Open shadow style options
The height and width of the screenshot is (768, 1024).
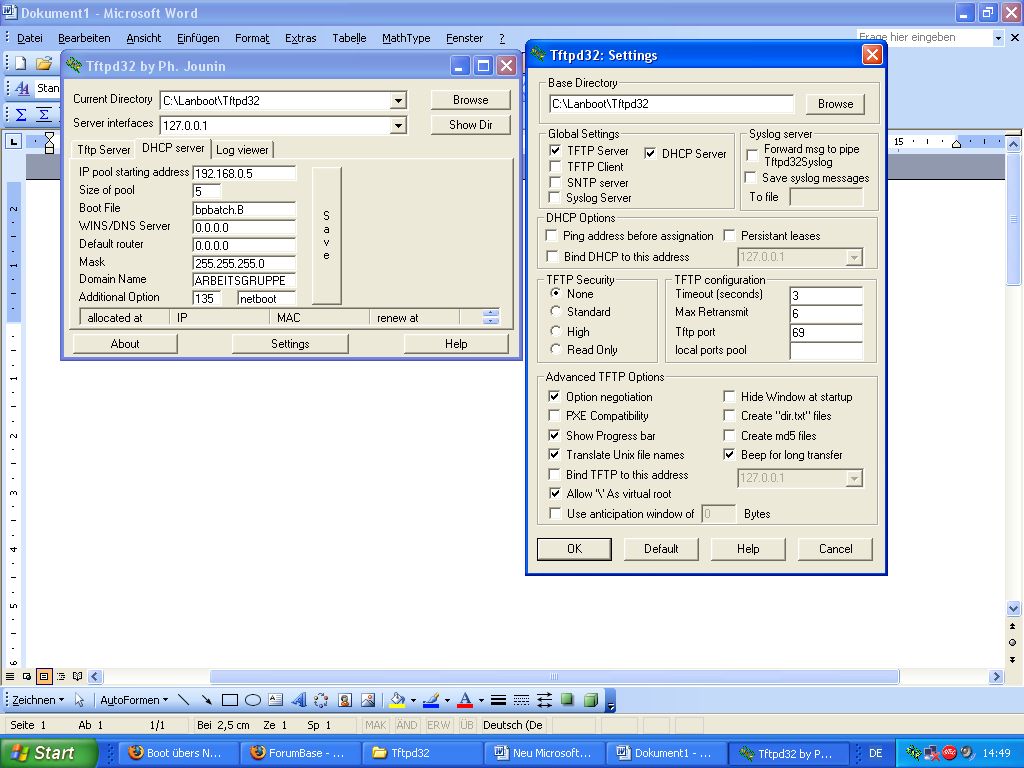coord(568,700)
